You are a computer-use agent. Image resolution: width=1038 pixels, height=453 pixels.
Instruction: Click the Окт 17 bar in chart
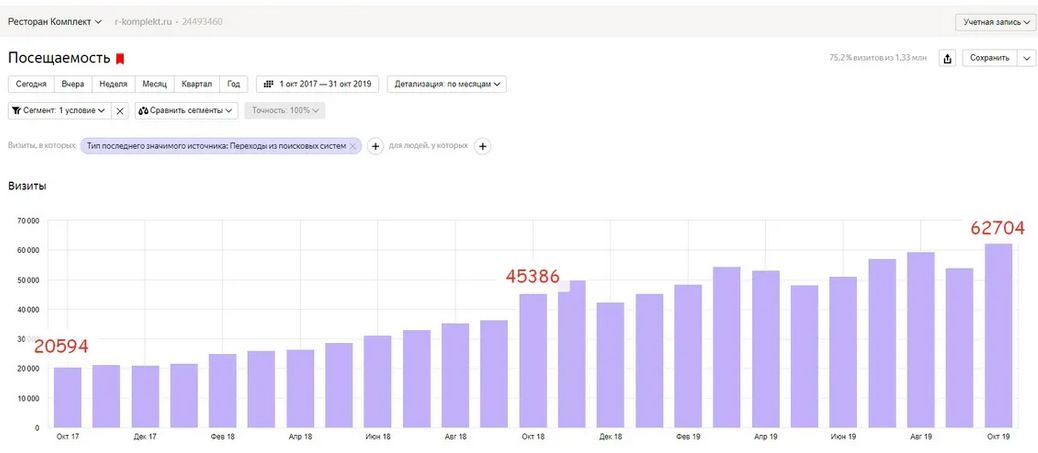point(68,397)
